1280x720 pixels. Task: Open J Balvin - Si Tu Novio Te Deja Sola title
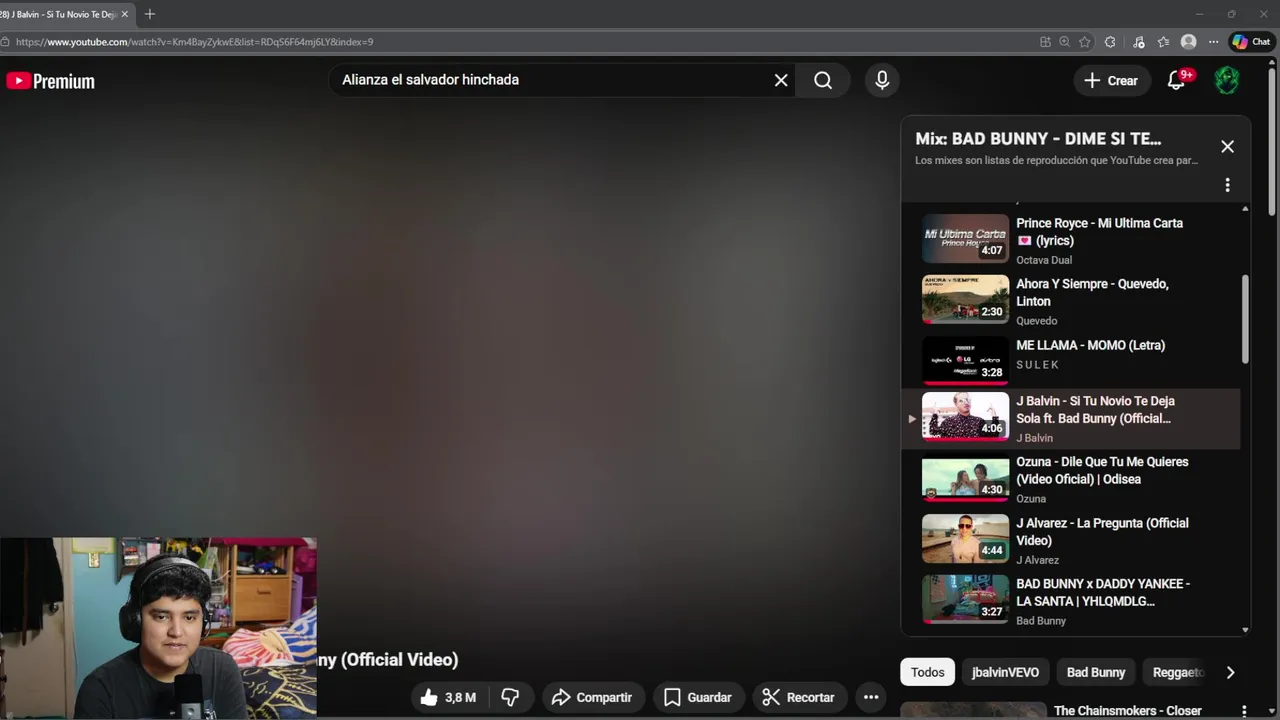pyautogui.click(x=1095, y=410)
